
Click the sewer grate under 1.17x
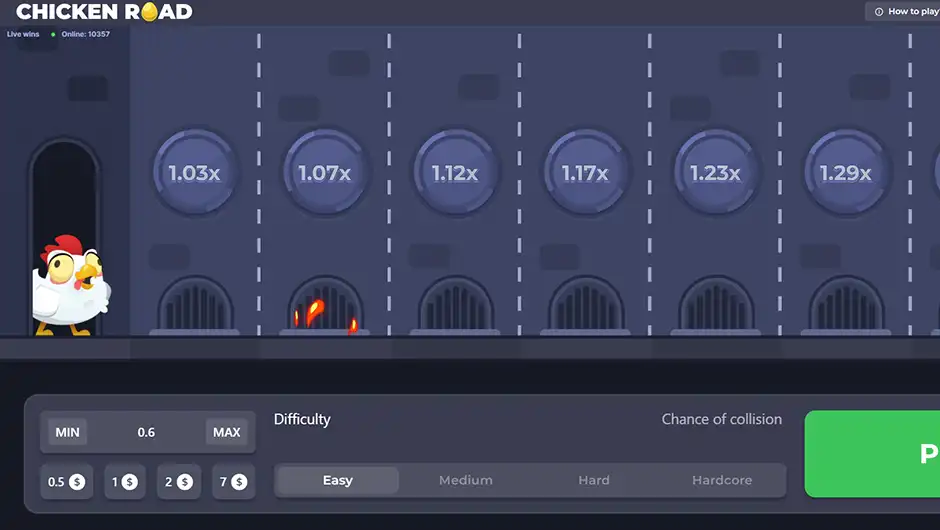[585, 305]
